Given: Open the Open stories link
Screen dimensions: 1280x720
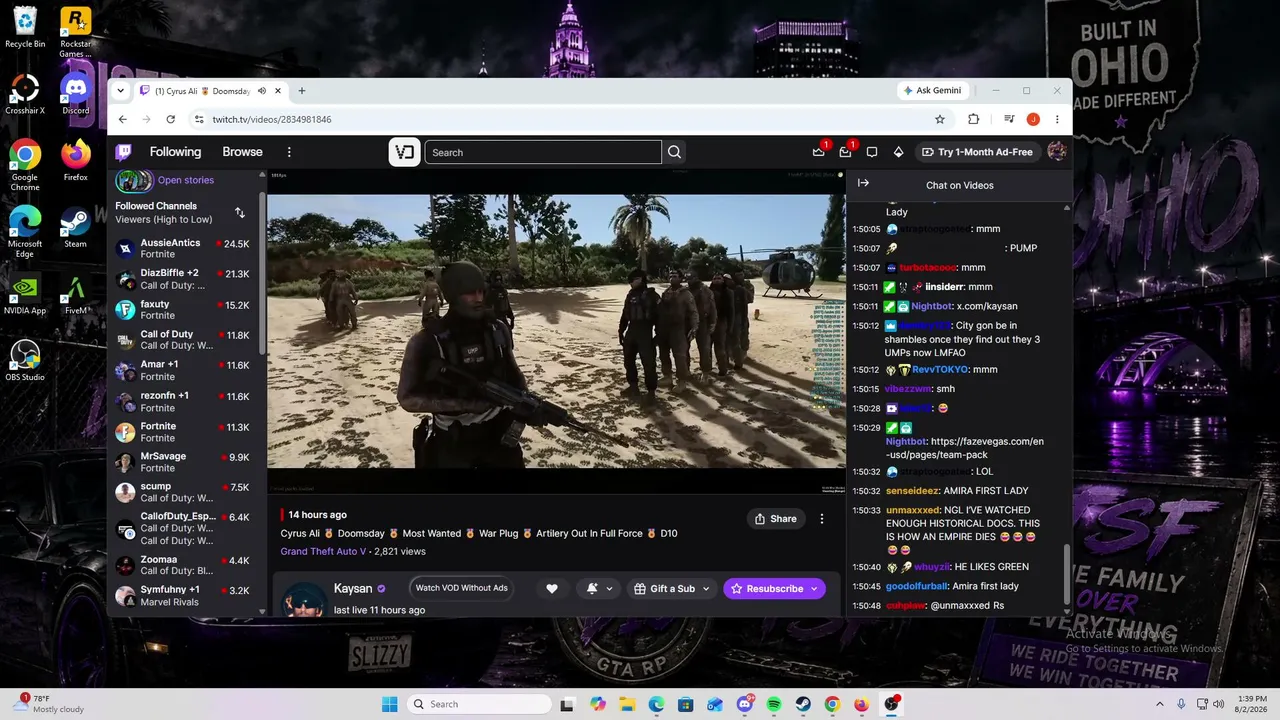Looking at the screenshot, I should coord(186,180).
